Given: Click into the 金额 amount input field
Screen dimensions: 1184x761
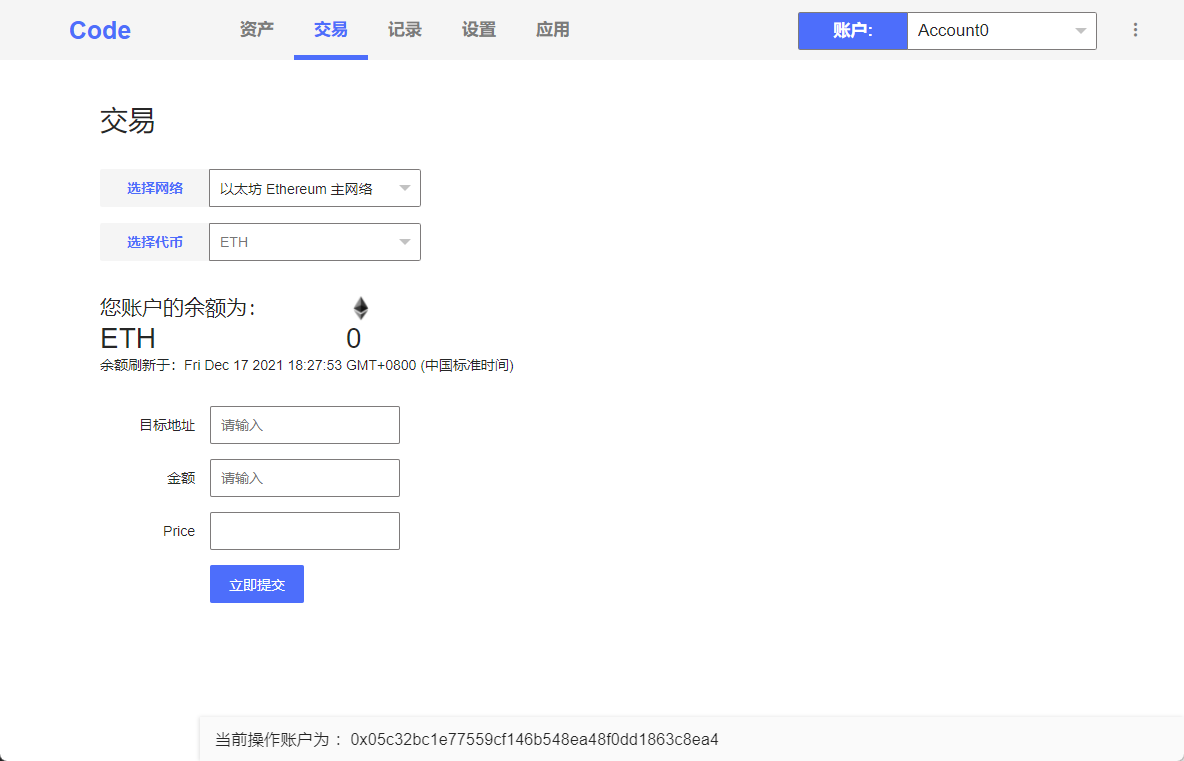Looking at the screenshot, I should (304, 477).
